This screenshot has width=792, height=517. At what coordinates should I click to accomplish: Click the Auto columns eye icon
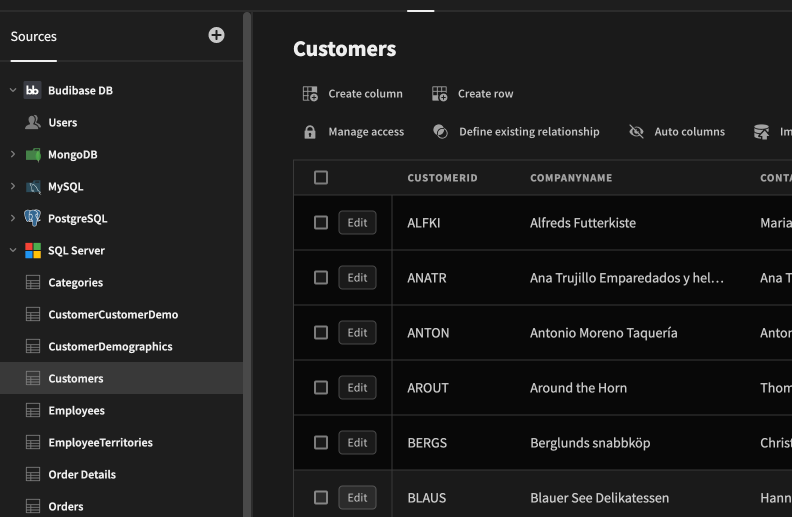(636, 132)
